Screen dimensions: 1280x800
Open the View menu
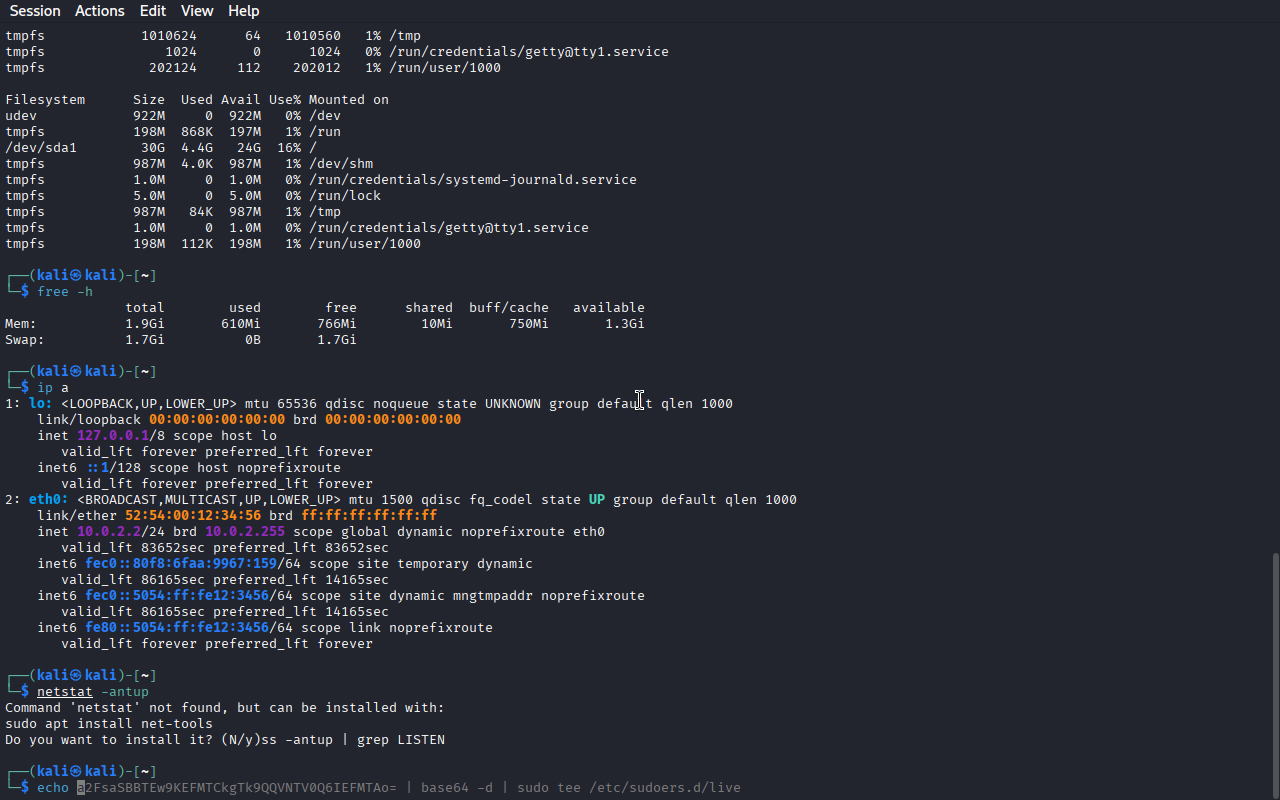tap(197, 11)
